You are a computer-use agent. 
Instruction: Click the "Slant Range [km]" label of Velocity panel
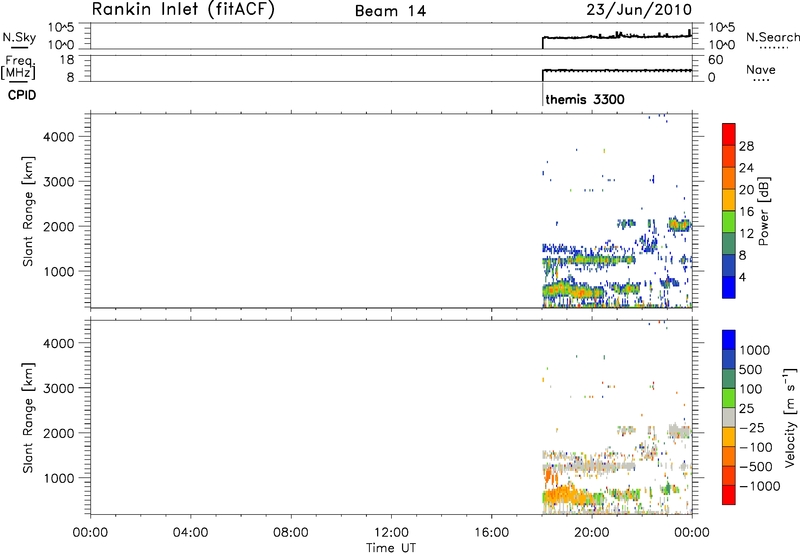(28, 418)
